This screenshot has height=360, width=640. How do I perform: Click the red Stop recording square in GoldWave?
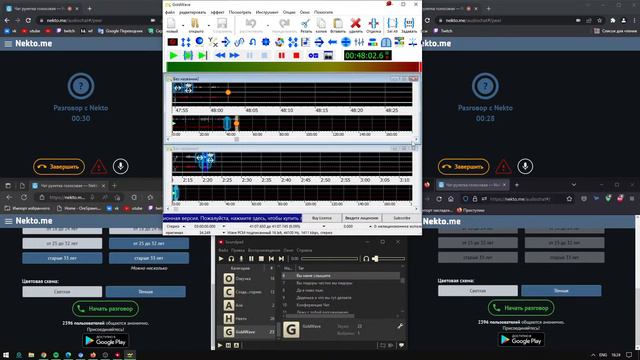pos(296,55)
